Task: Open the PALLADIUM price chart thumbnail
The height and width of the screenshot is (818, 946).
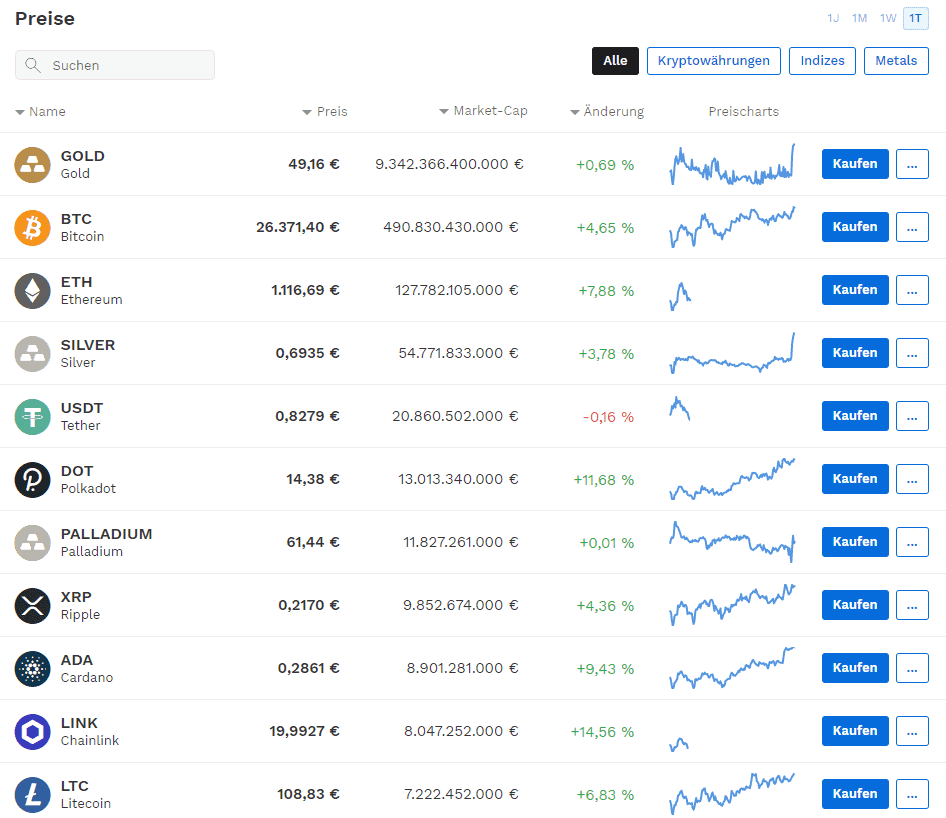Action: pyautogui.click(x=732, y=542)
